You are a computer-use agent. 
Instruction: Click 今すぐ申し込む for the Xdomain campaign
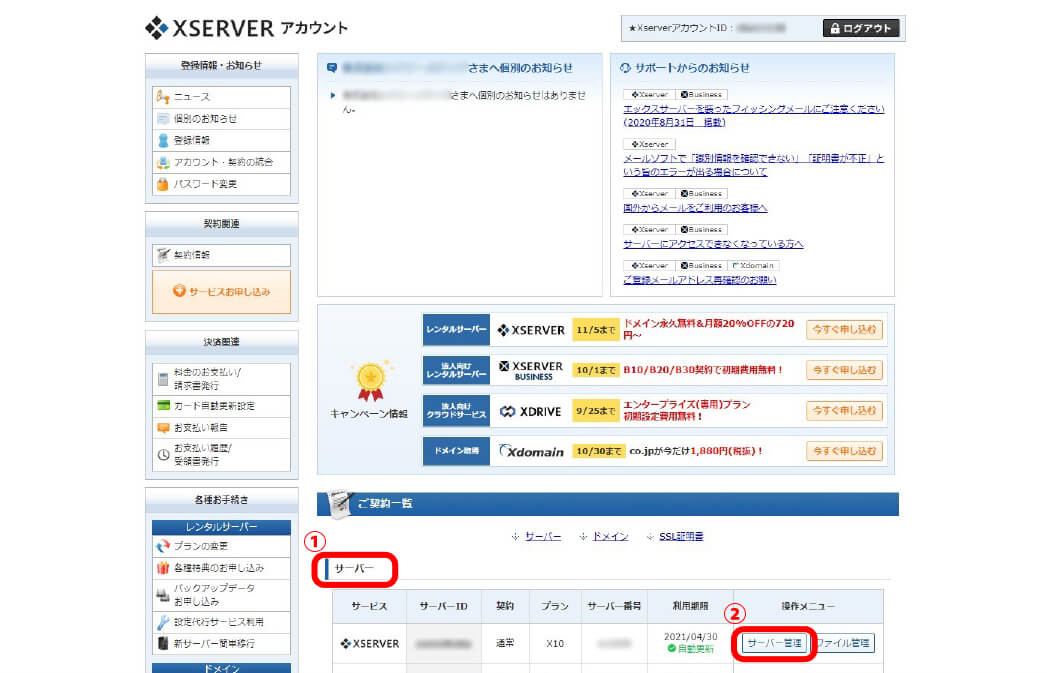pos(844,451)
